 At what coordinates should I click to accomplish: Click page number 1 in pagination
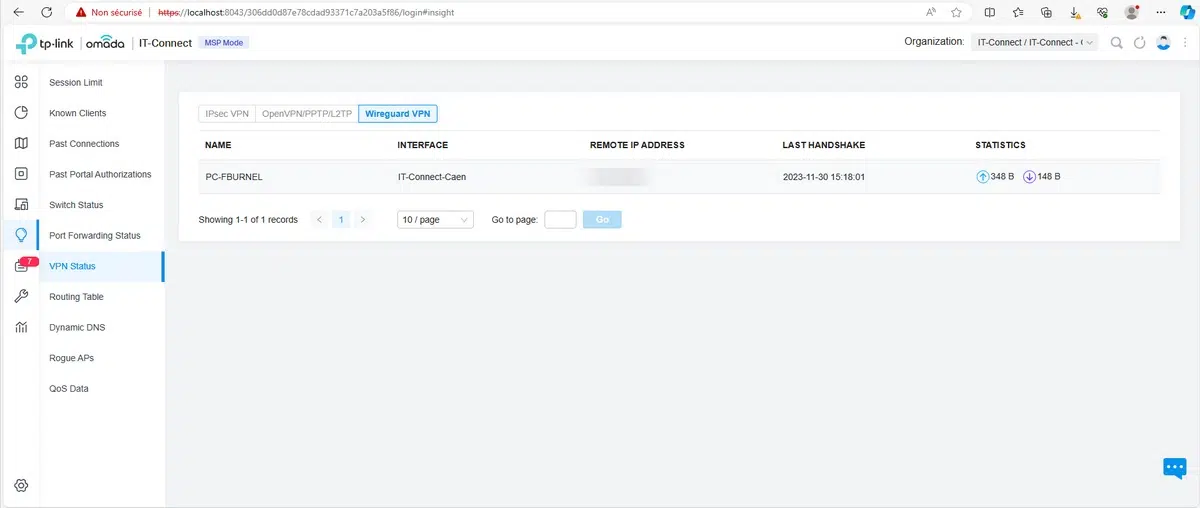[x=341, y=219]
